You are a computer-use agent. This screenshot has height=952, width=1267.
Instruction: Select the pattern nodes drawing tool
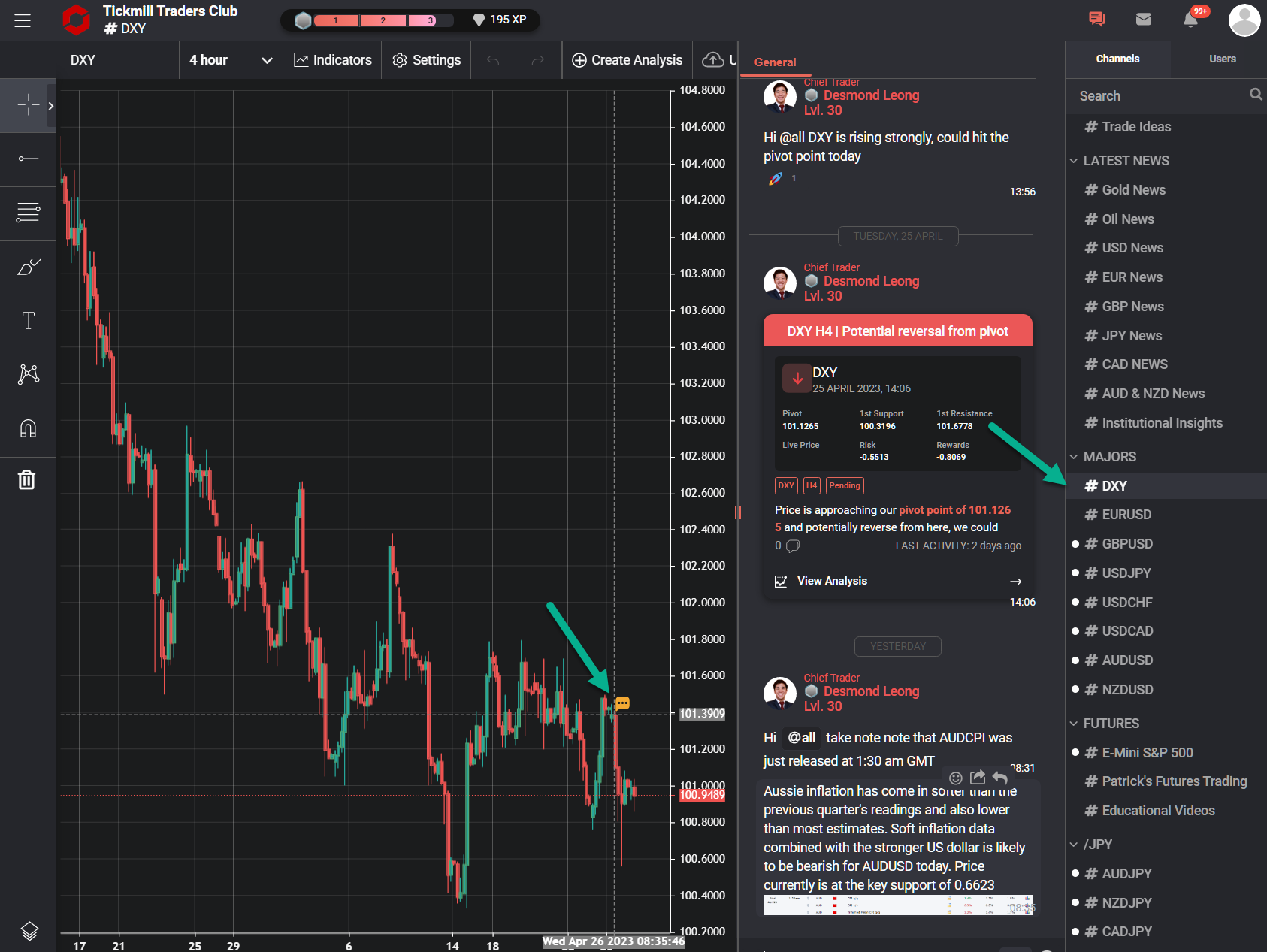point(28,374)
